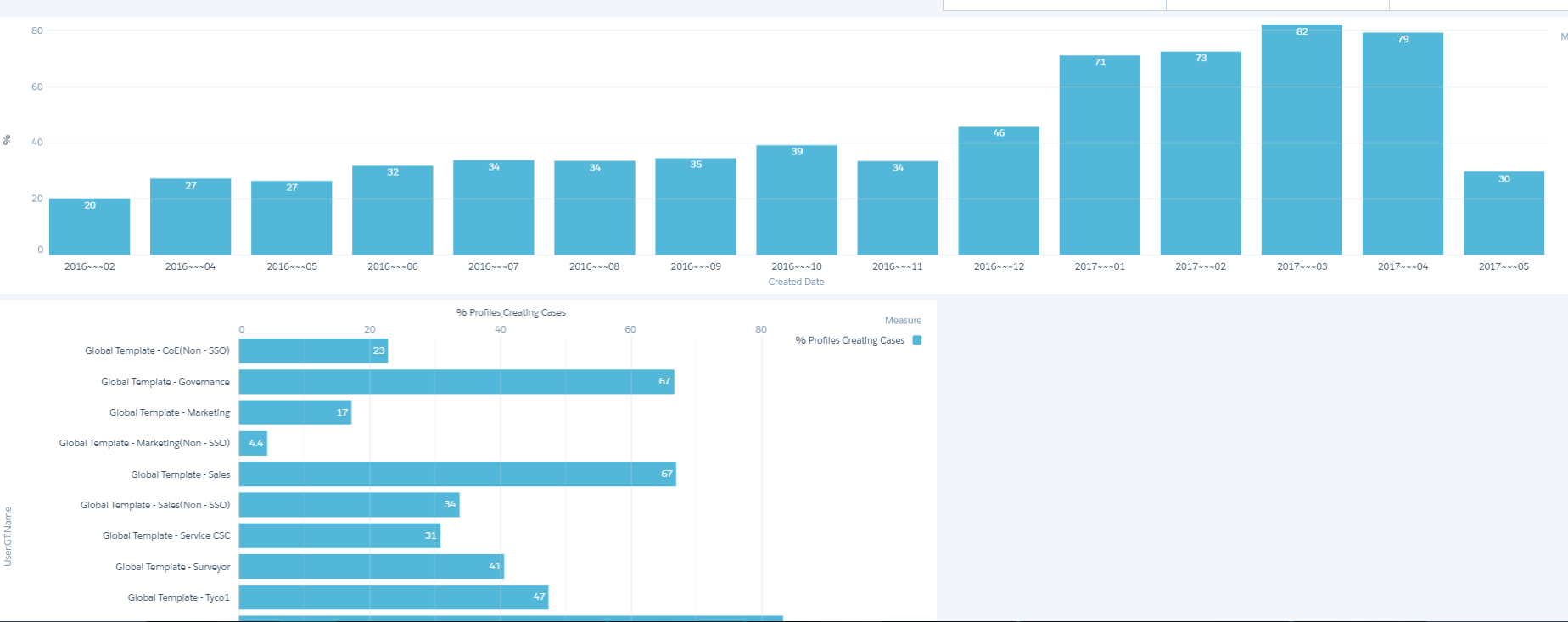Select the Marketing(Non - SSO) bar showing 4.4
The width and height of the screenshot is (1568, 622).
[253, 444]
